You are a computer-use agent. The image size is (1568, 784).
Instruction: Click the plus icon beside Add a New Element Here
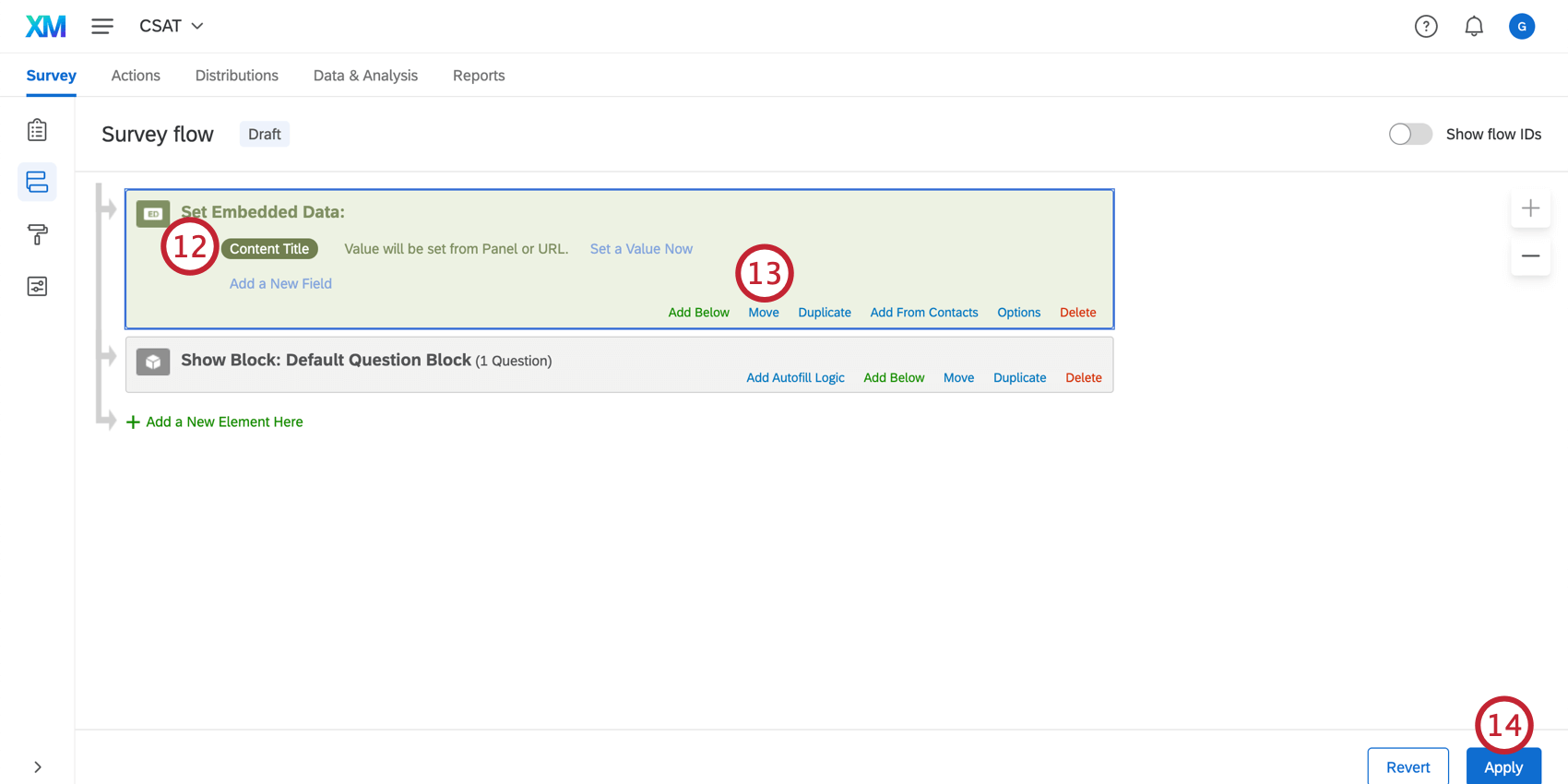[x=133, y=422]
